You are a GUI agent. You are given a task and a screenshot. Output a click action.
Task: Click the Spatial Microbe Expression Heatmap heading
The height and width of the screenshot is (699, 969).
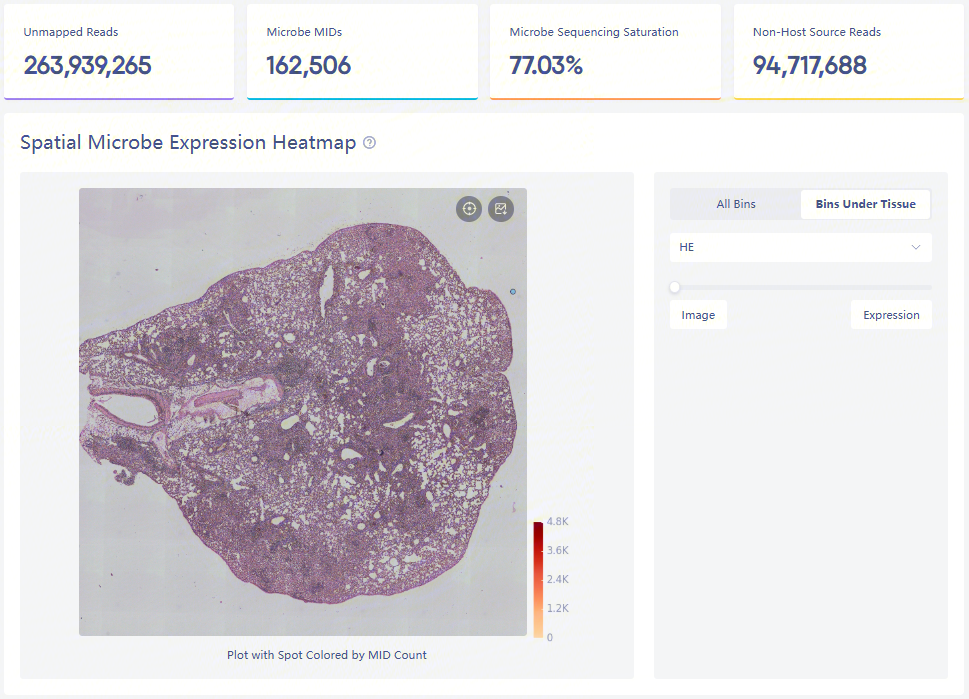pos(188,143)
